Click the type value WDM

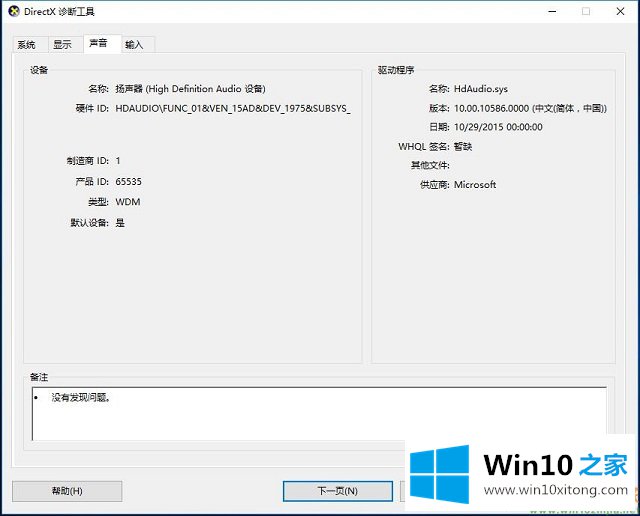pos(128,202)
